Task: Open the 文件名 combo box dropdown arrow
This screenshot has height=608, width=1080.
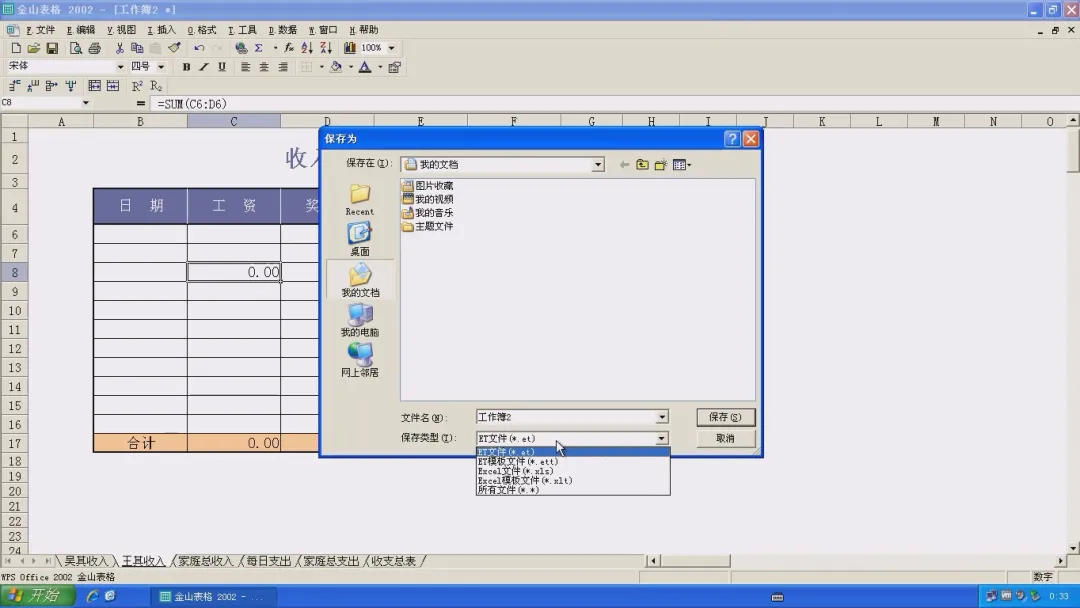Action: coord(661,417)
